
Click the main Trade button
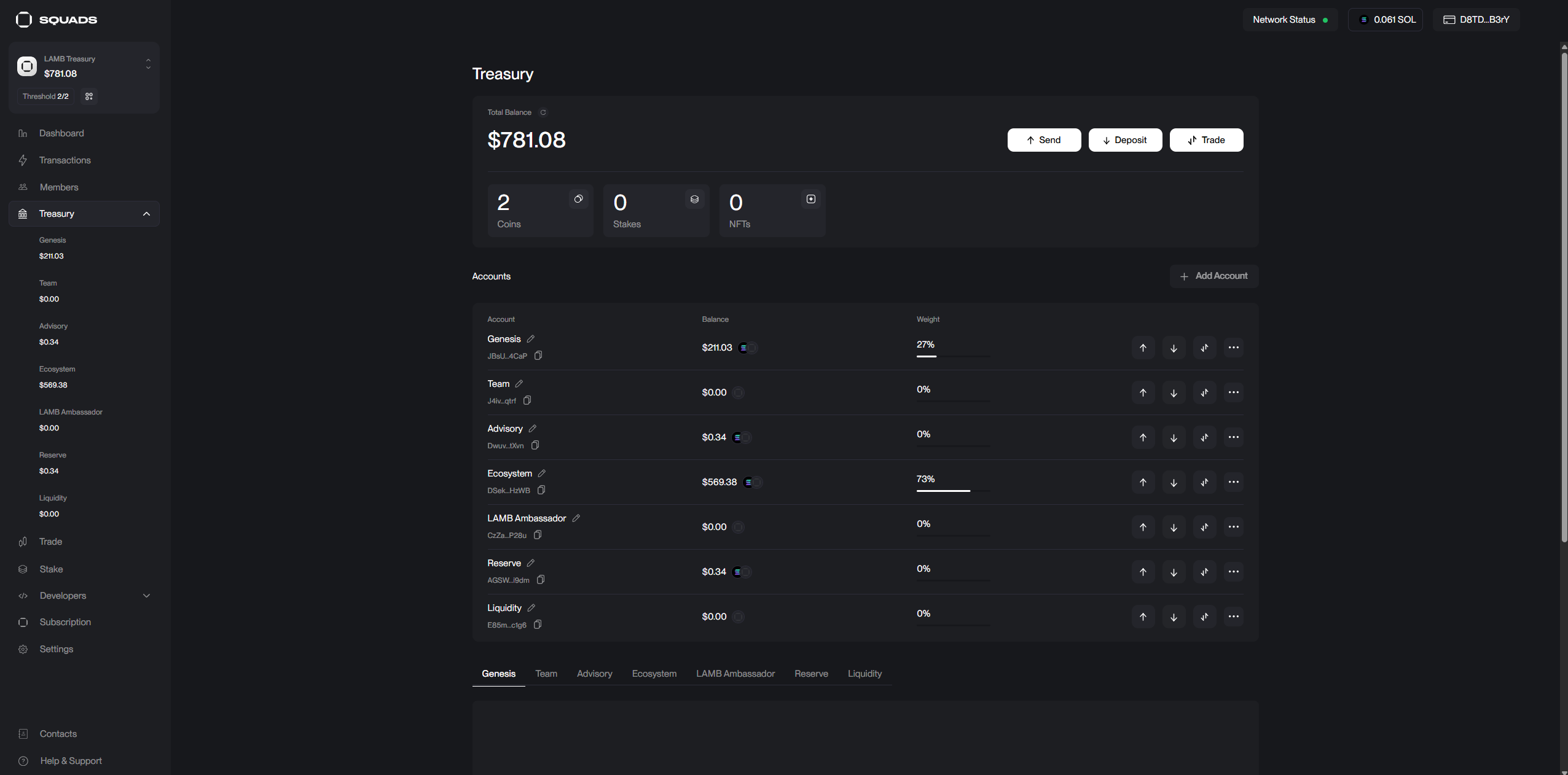[1206, 140]
